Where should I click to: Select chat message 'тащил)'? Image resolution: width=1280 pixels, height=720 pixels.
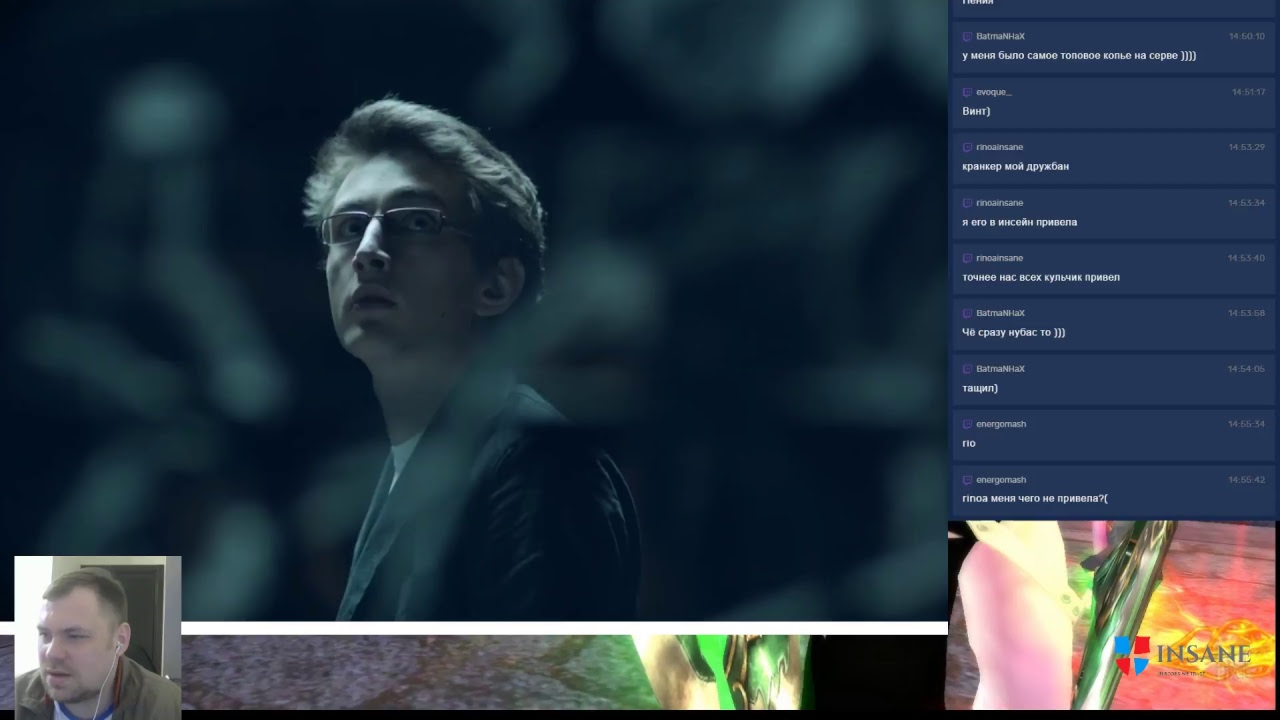click(x=980, y=388)
